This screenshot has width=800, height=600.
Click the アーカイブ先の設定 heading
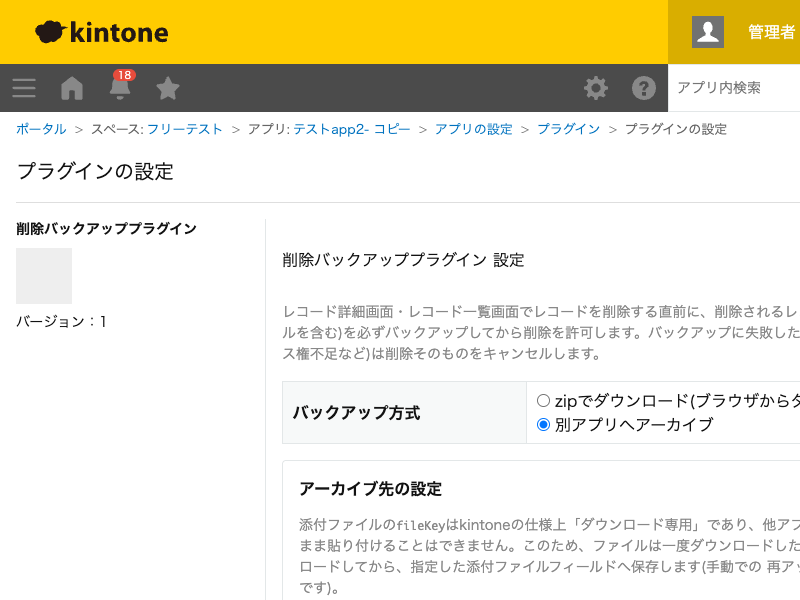click(x=370, y=489)
